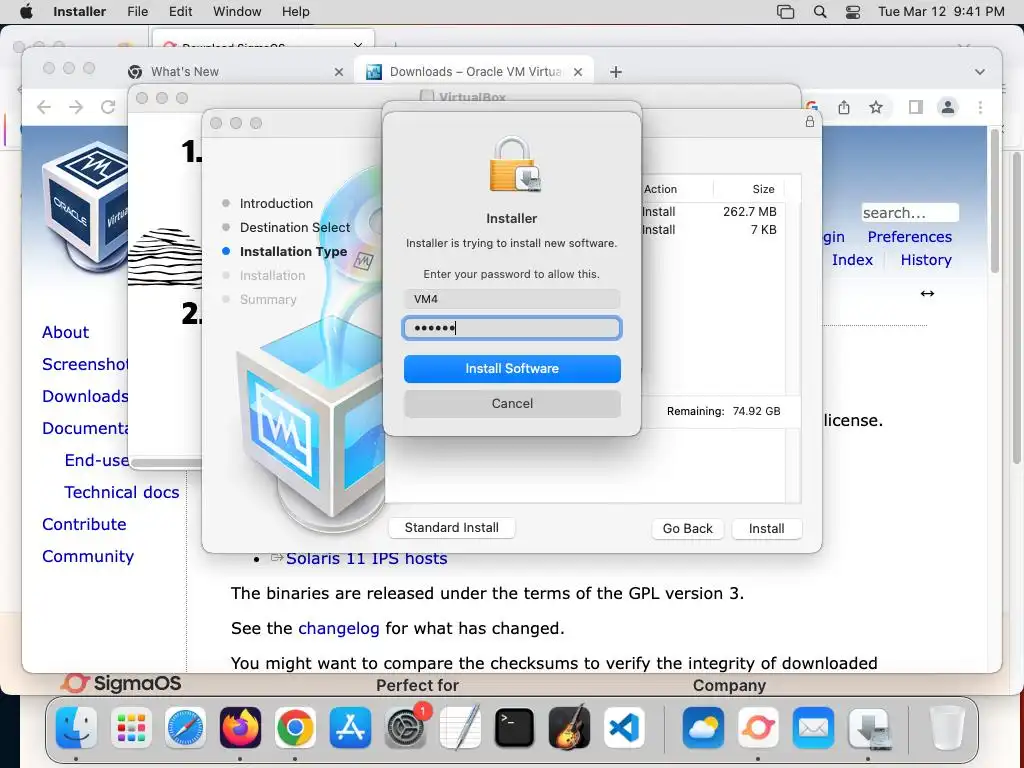Screen dimensions: 1024x768
Task: Open the Help menu
Action: [296, 12]
